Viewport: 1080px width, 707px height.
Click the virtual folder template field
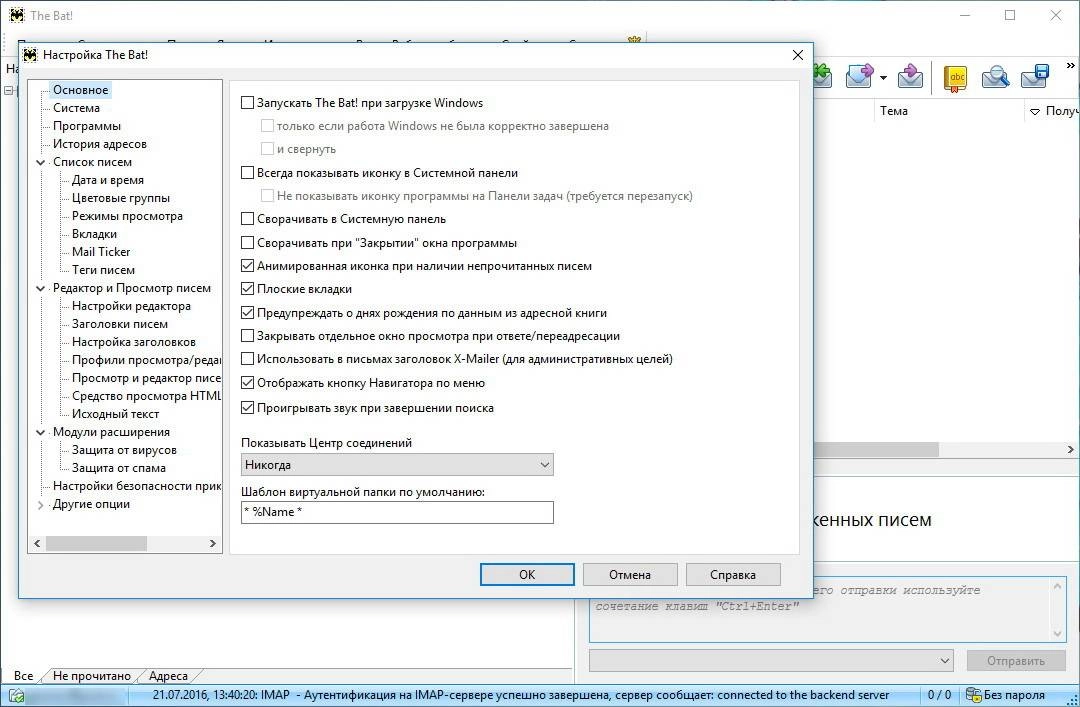397,512
